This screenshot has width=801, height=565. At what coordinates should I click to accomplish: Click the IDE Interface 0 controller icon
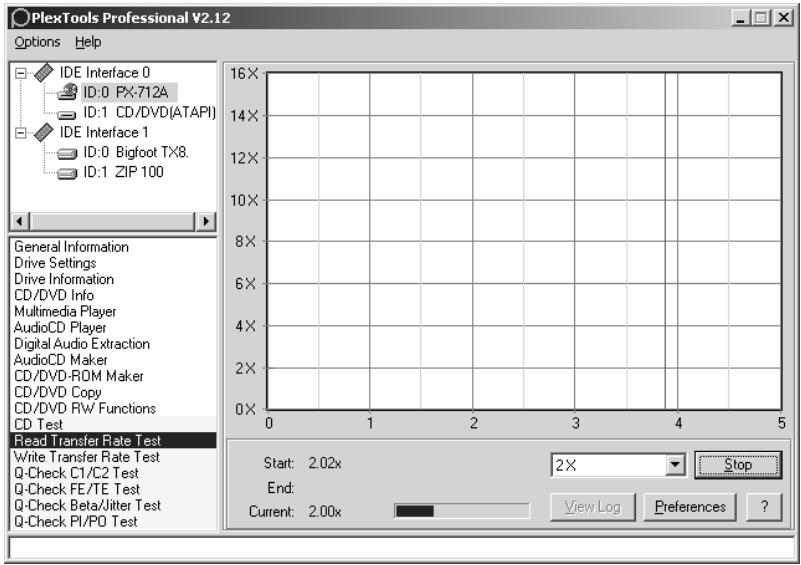pos(44,73)
